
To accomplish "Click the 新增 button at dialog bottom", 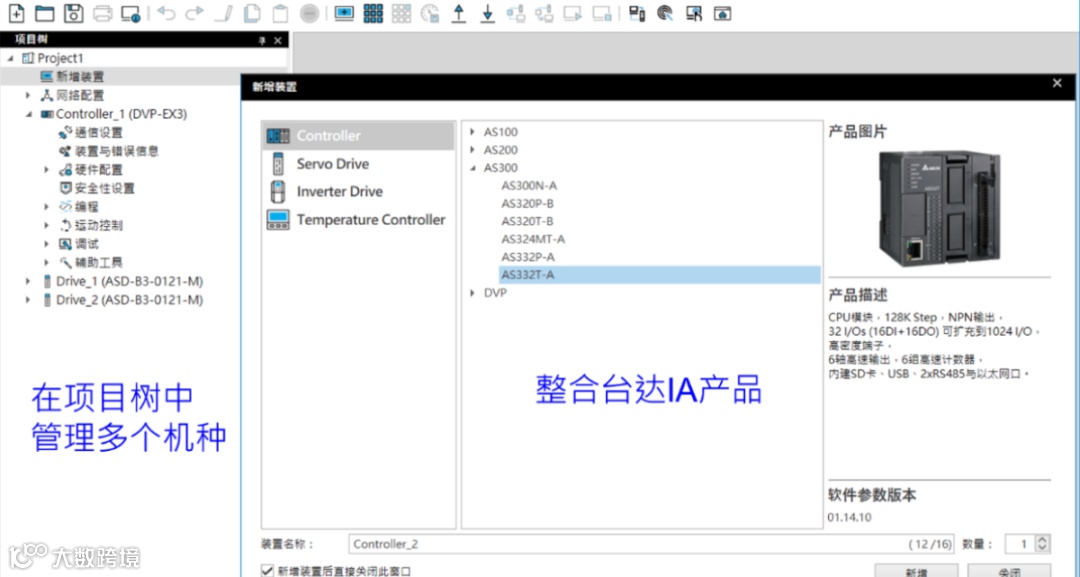I will (916, 571).
